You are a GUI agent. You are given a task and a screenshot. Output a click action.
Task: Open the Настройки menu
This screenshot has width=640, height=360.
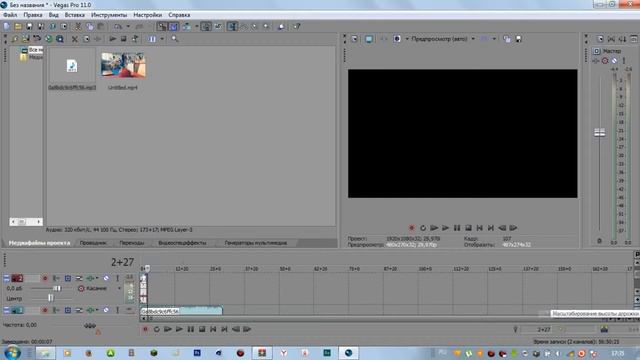(x=147, y=15)
